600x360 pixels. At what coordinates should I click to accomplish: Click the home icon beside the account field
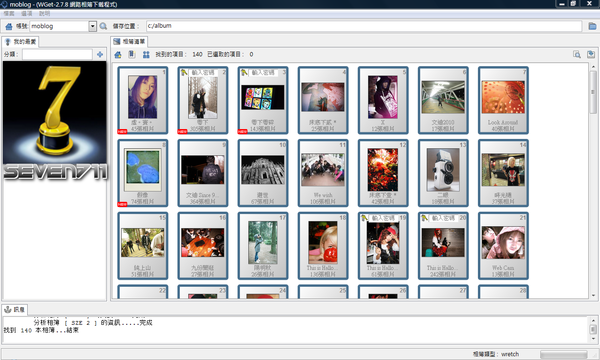[9, 26]
